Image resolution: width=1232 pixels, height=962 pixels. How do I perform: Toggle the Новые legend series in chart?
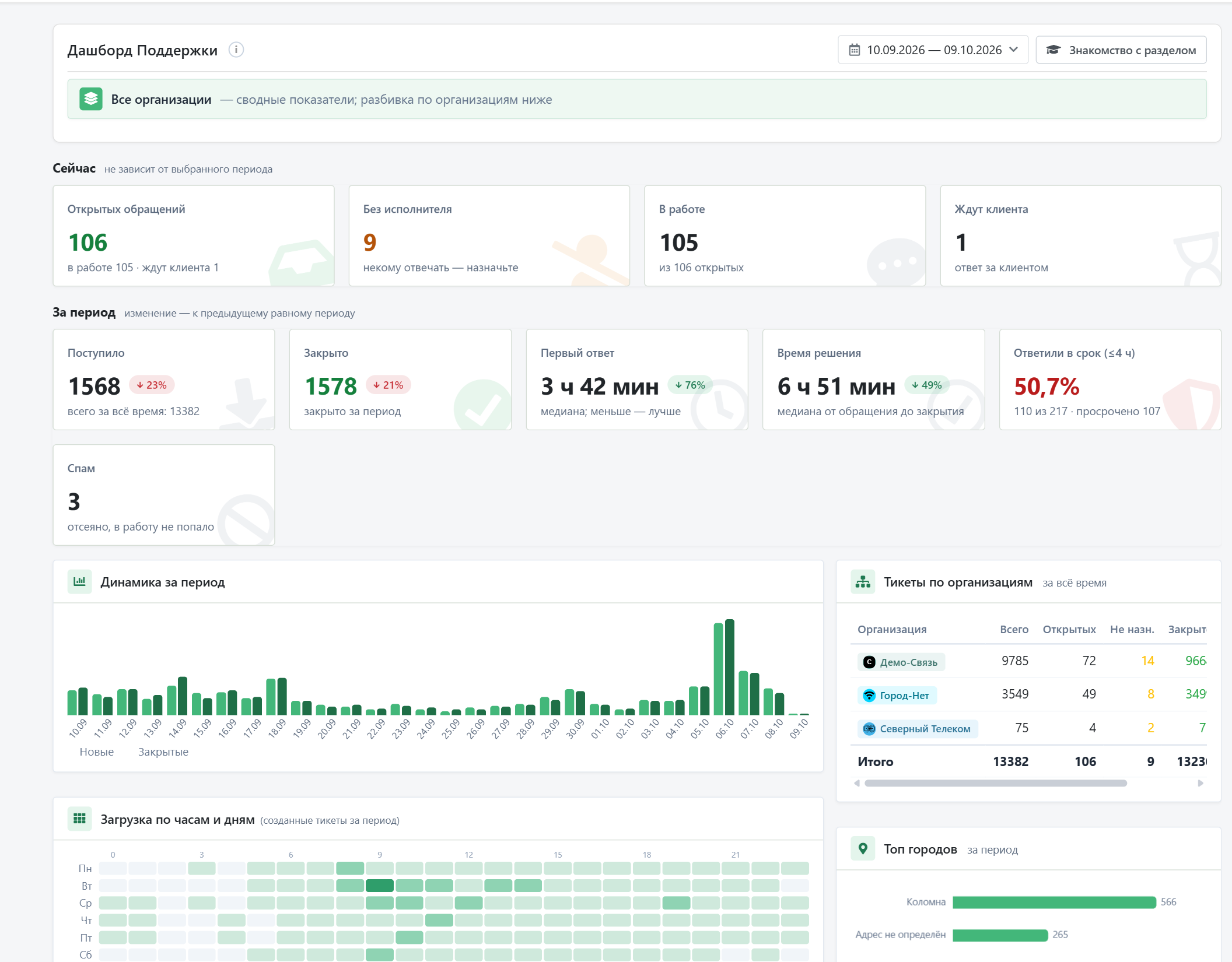tap(96, 752)
